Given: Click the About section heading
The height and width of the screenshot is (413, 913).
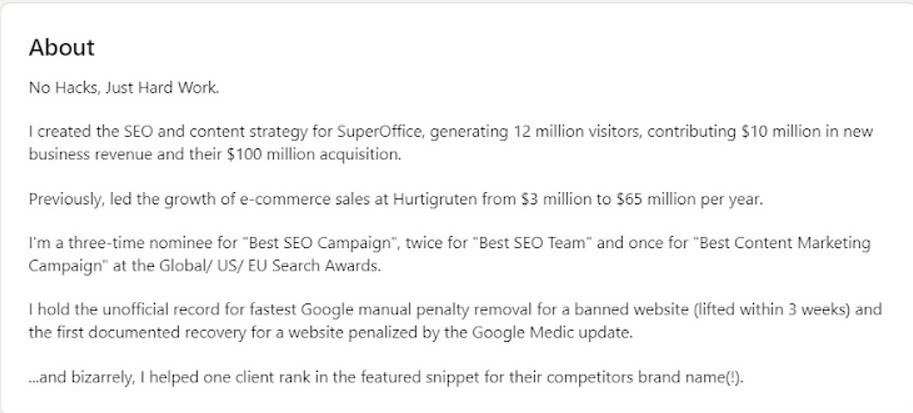Looking at the screenshot, I should click(x=62, y=48).
